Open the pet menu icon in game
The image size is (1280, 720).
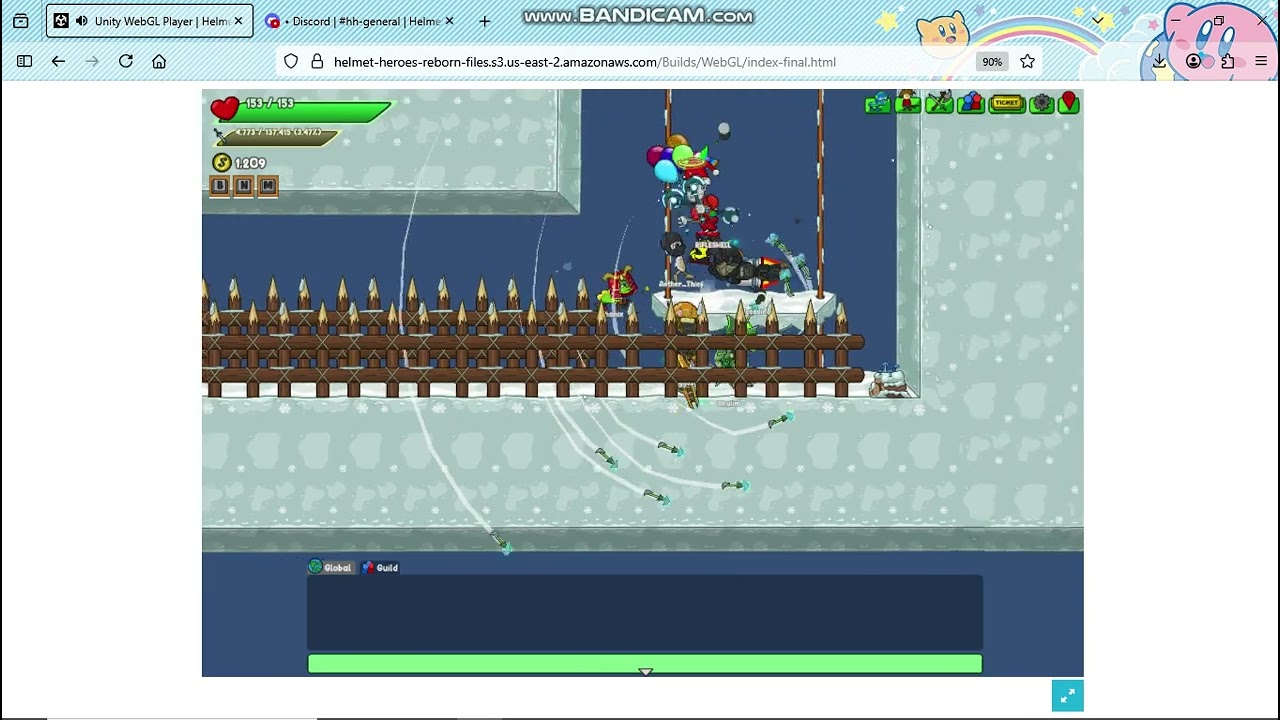877,103
